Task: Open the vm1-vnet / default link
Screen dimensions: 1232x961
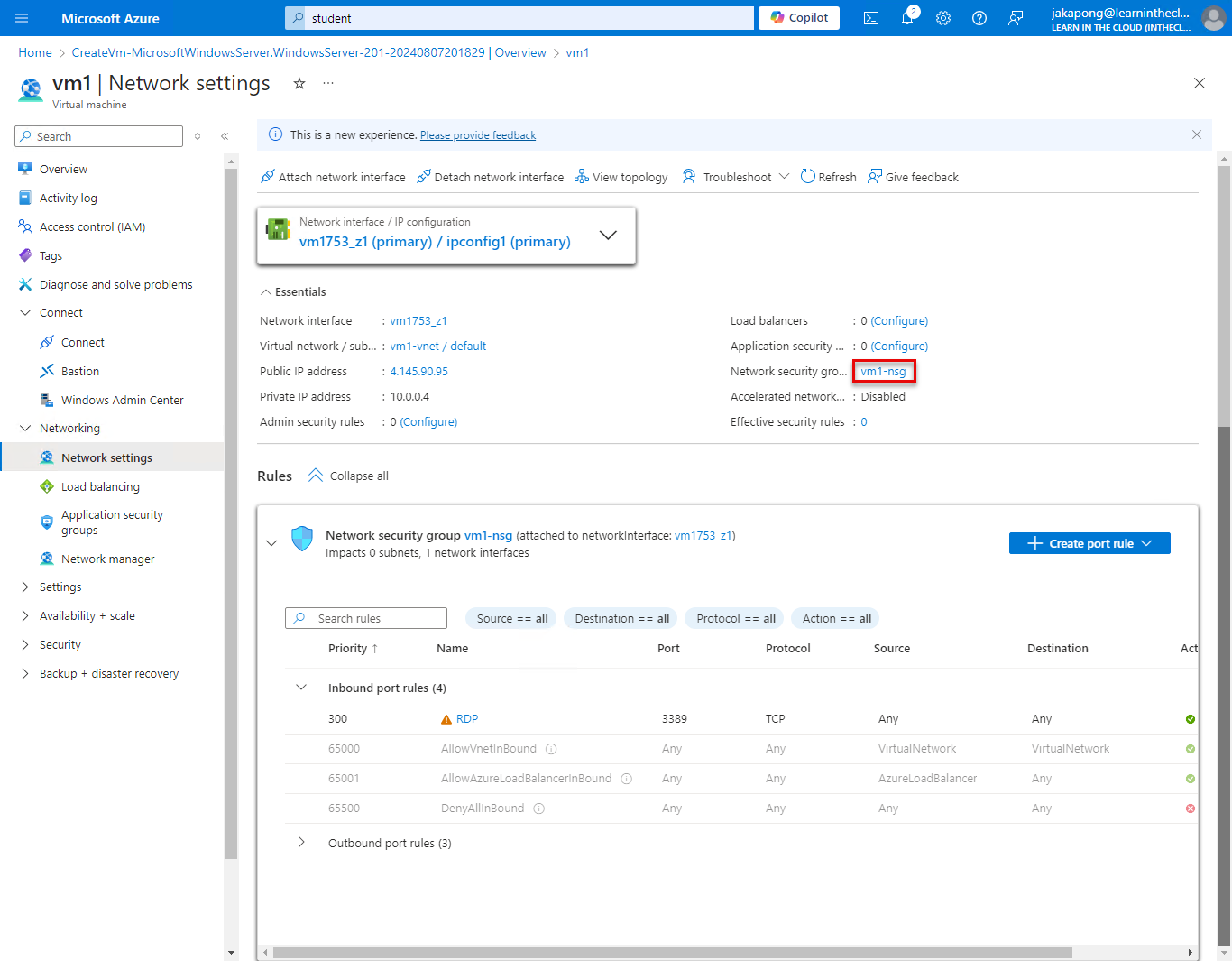Action: 438,347
